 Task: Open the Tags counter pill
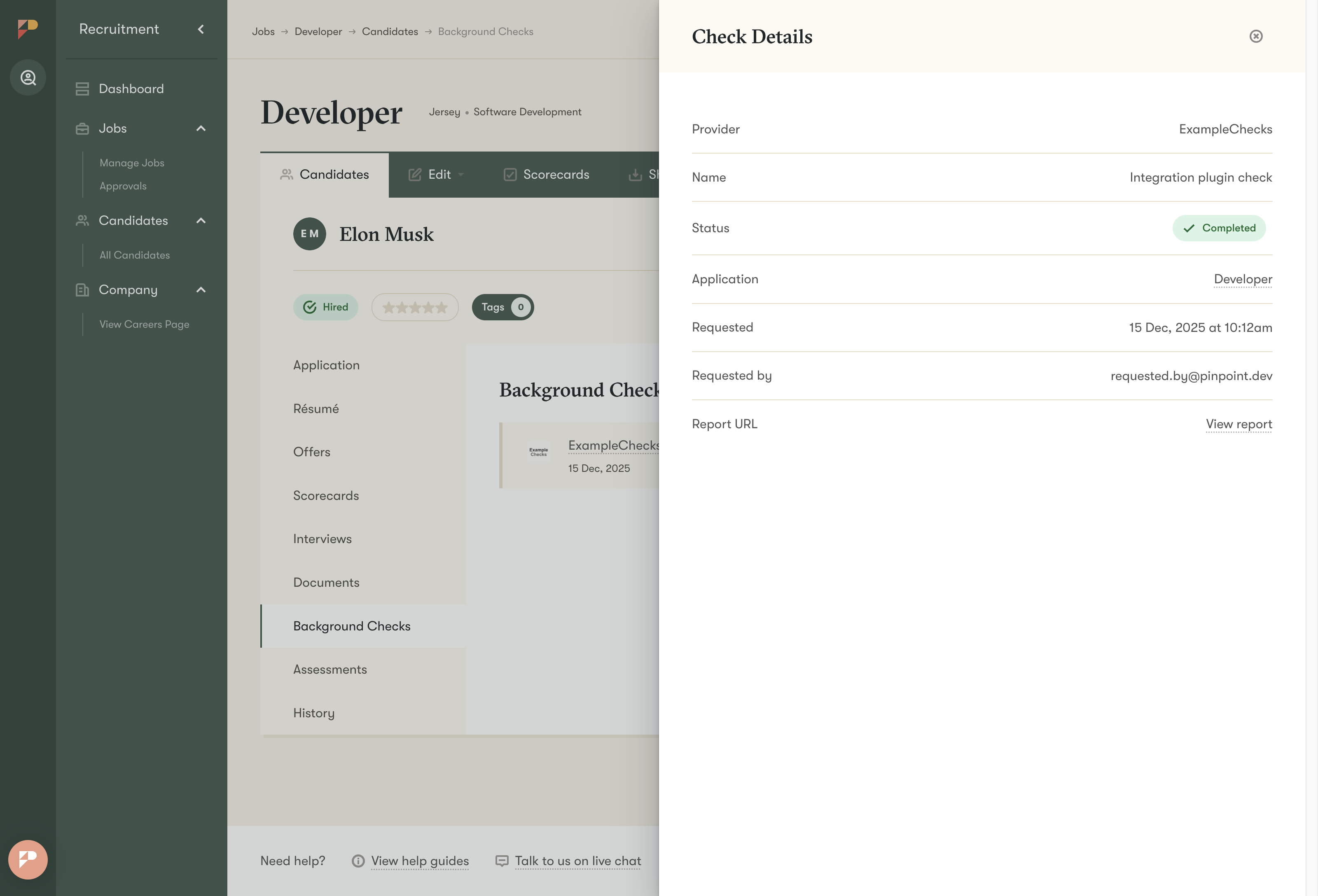502,307
